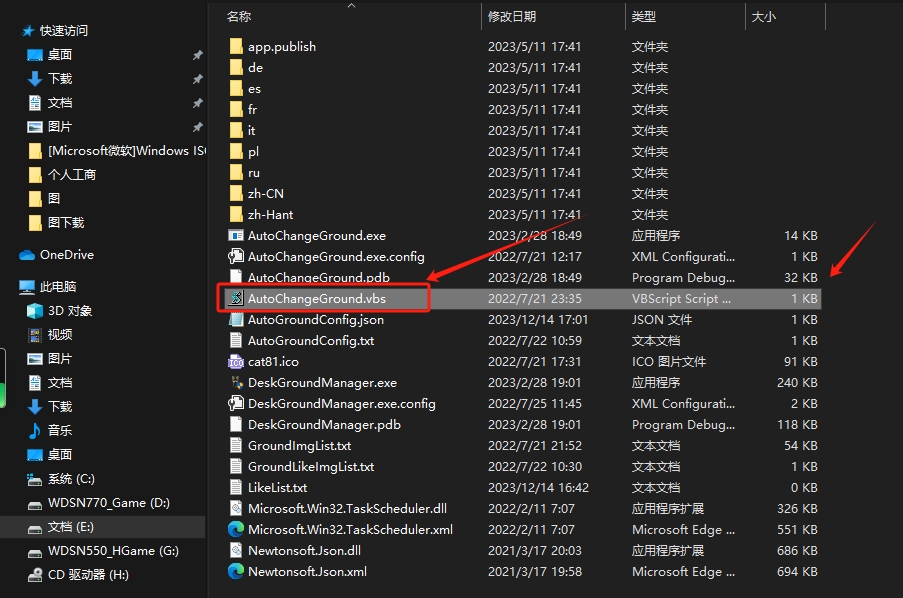Image resolution: width=903 pixels, height=598 pixels.
Task: Click the Newtonsoft.Json.xml Edge icon
Action: (236, 571)
